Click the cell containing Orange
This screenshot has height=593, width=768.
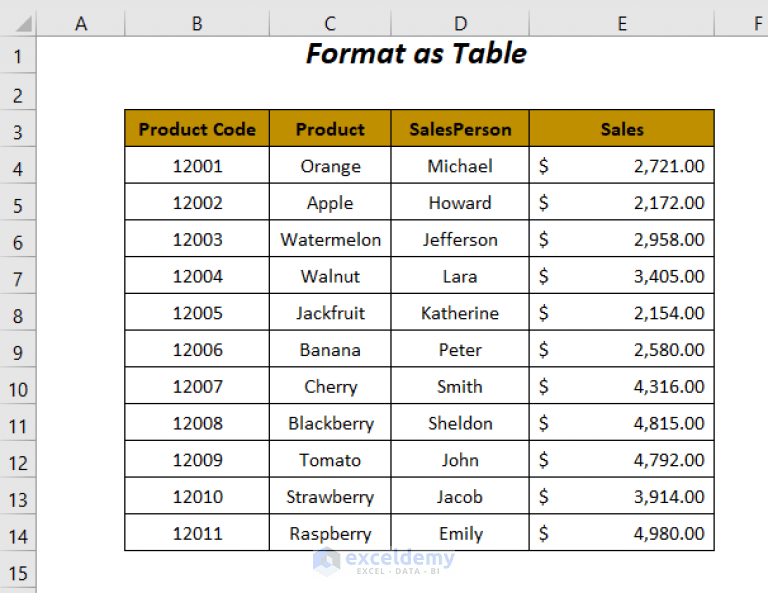pos(330,166)
